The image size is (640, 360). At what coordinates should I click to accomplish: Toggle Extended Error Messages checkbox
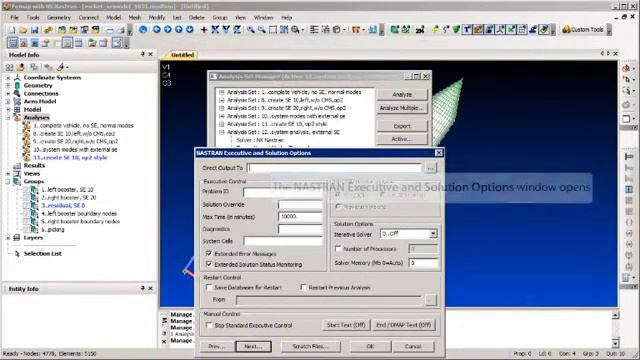[209, 253]
